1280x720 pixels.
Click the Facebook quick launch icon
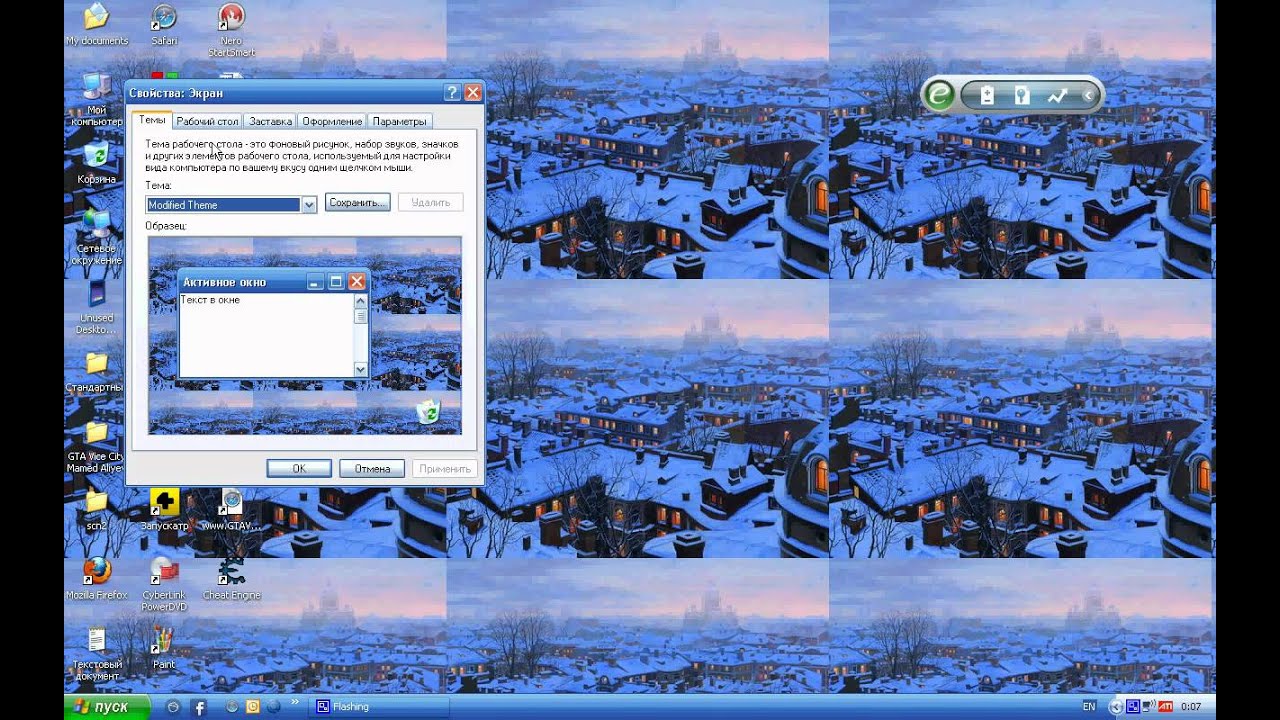click(198, 707)
